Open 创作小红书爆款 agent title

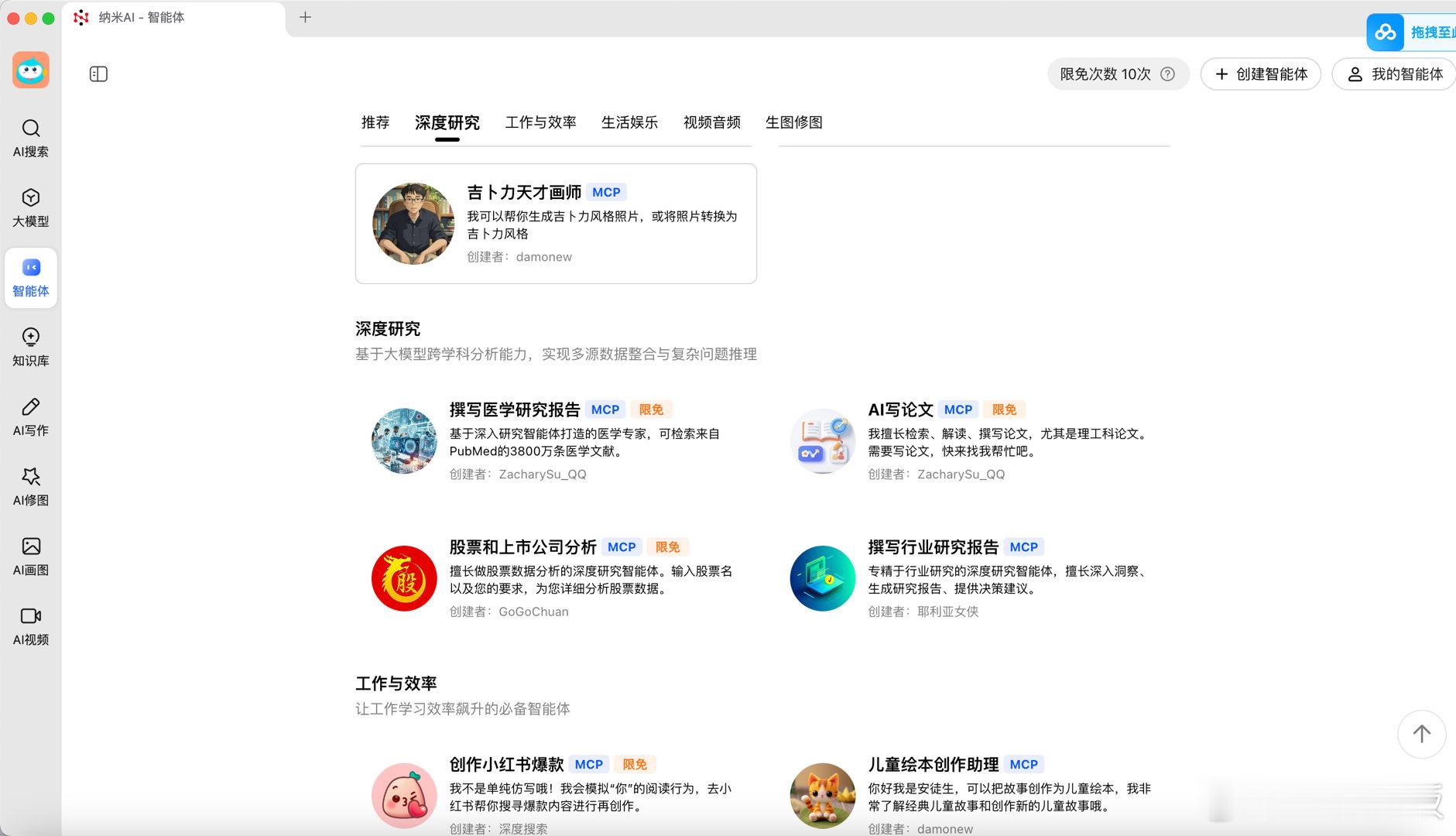click(506, 765)
